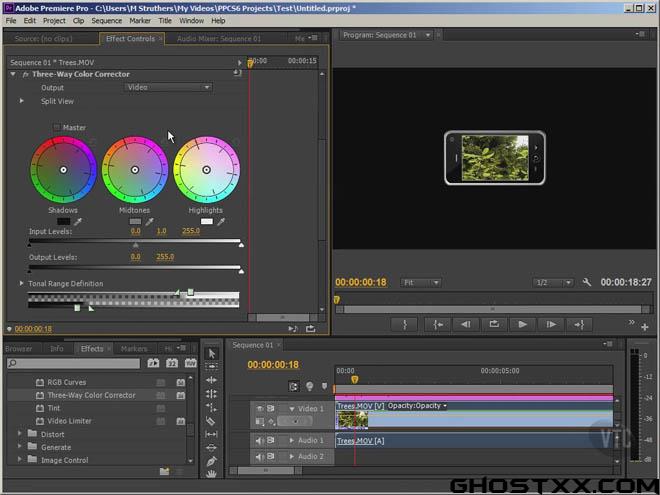Toggle Video 1 track output eye
Screen dimensions: 660x495
260,409
